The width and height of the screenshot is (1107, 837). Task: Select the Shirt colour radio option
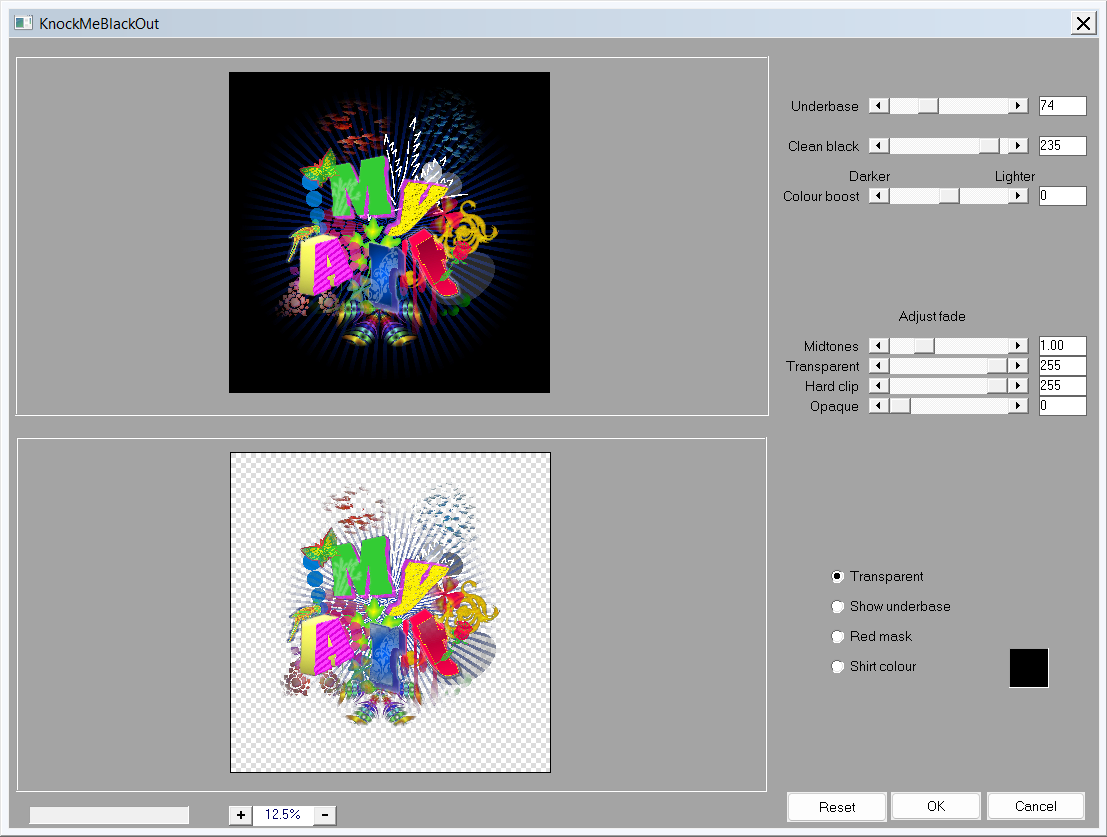[838, 666]
